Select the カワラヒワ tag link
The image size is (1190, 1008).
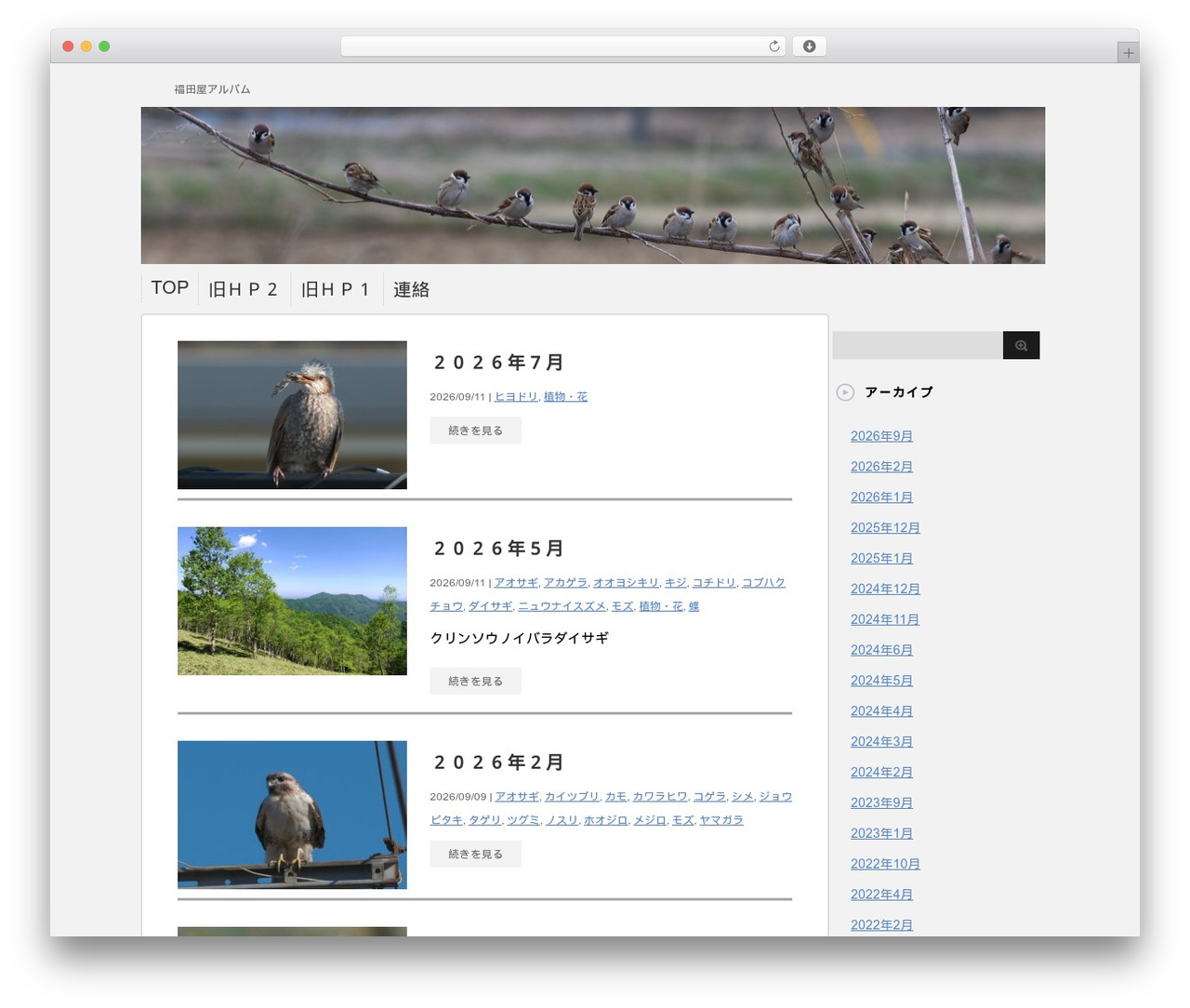(x=660, y=797)
